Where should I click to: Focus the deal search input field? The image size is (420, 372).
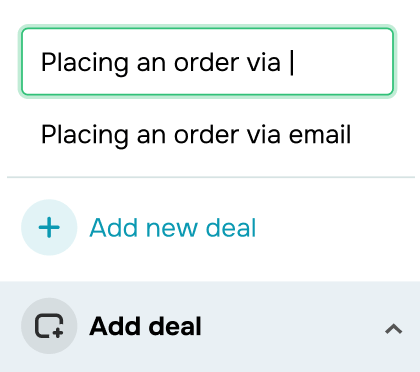click(x=207, y=62)
